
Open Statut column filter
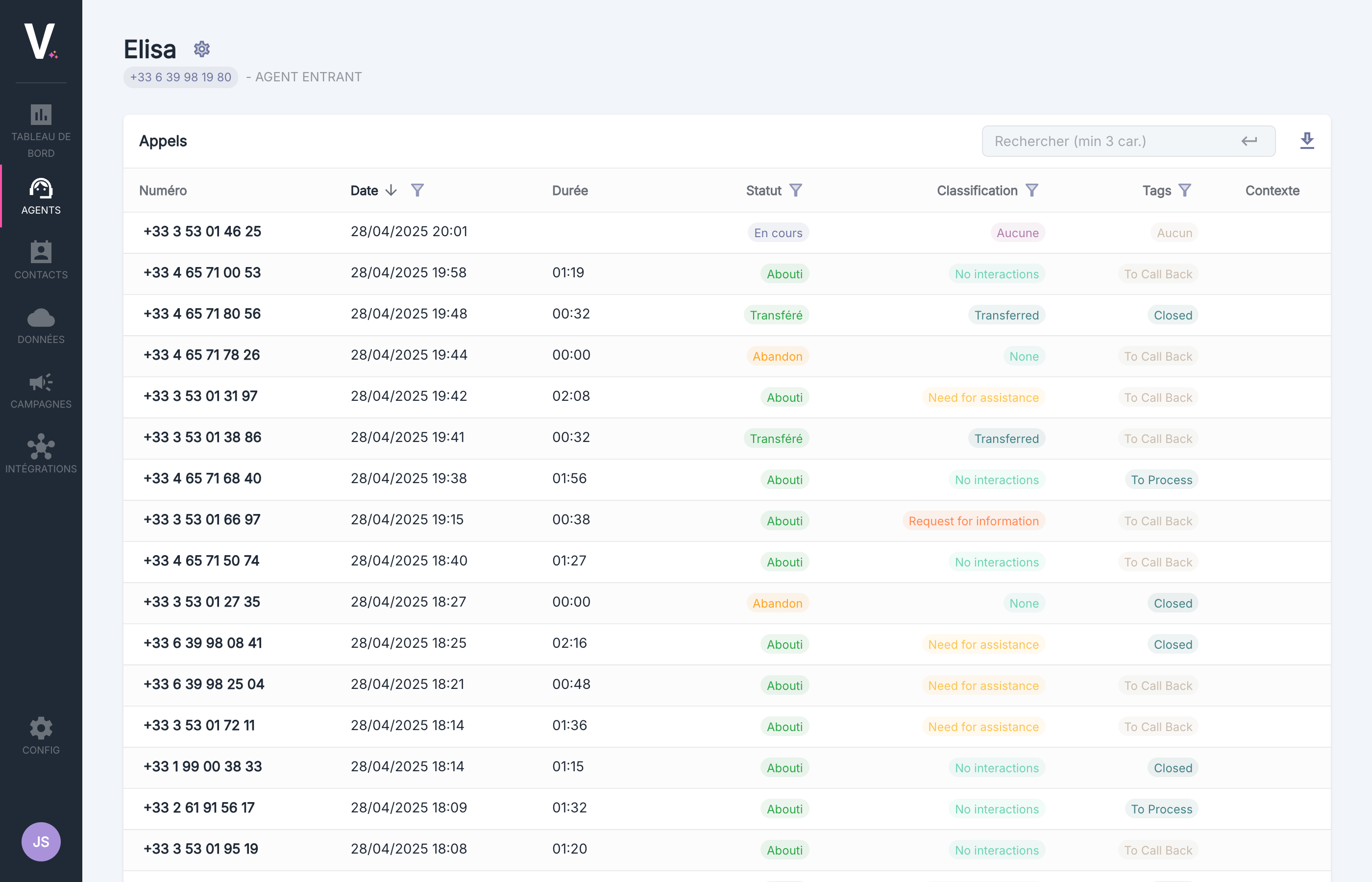[796, 190]
